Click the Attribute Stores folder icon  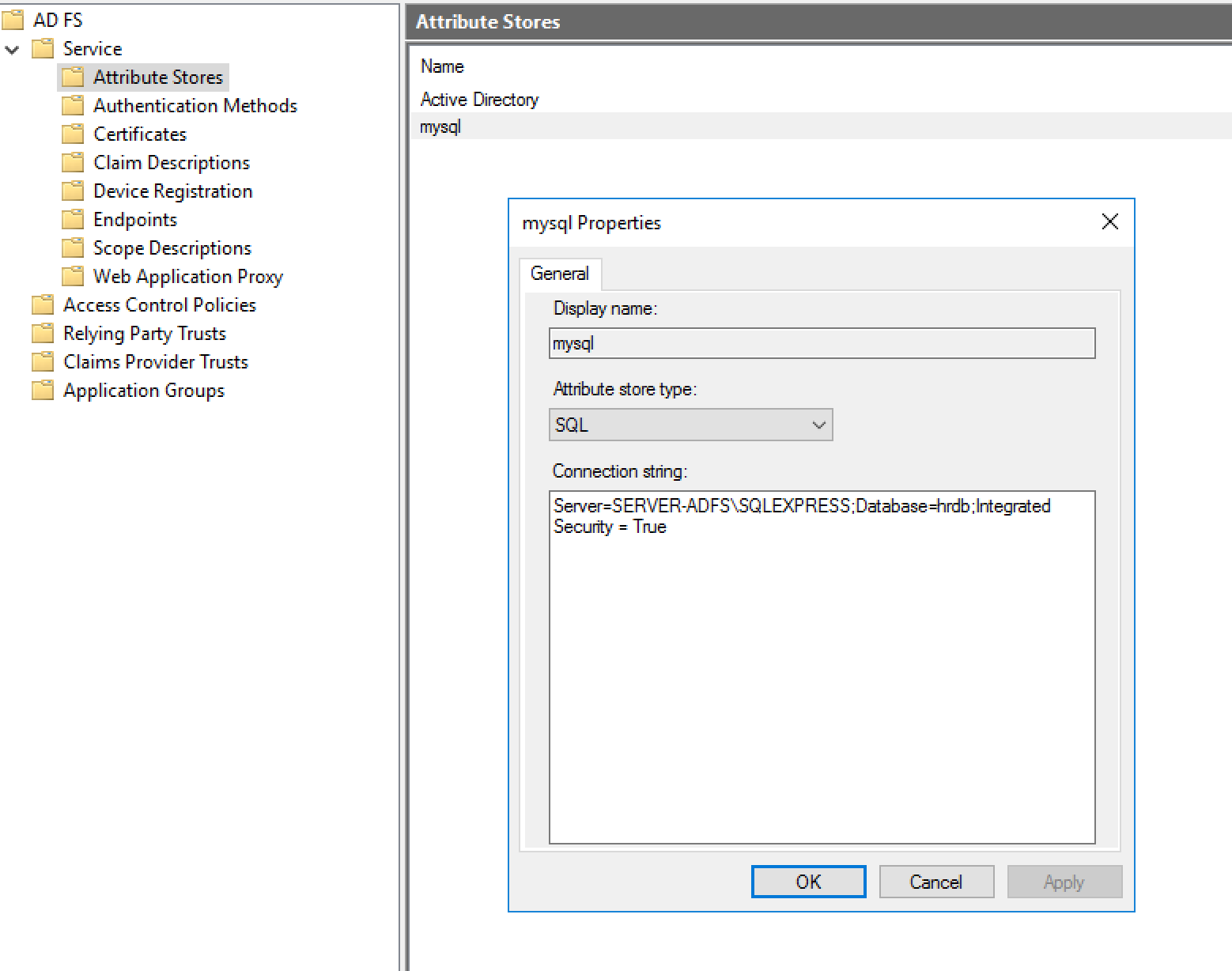[x=73, y=77]
